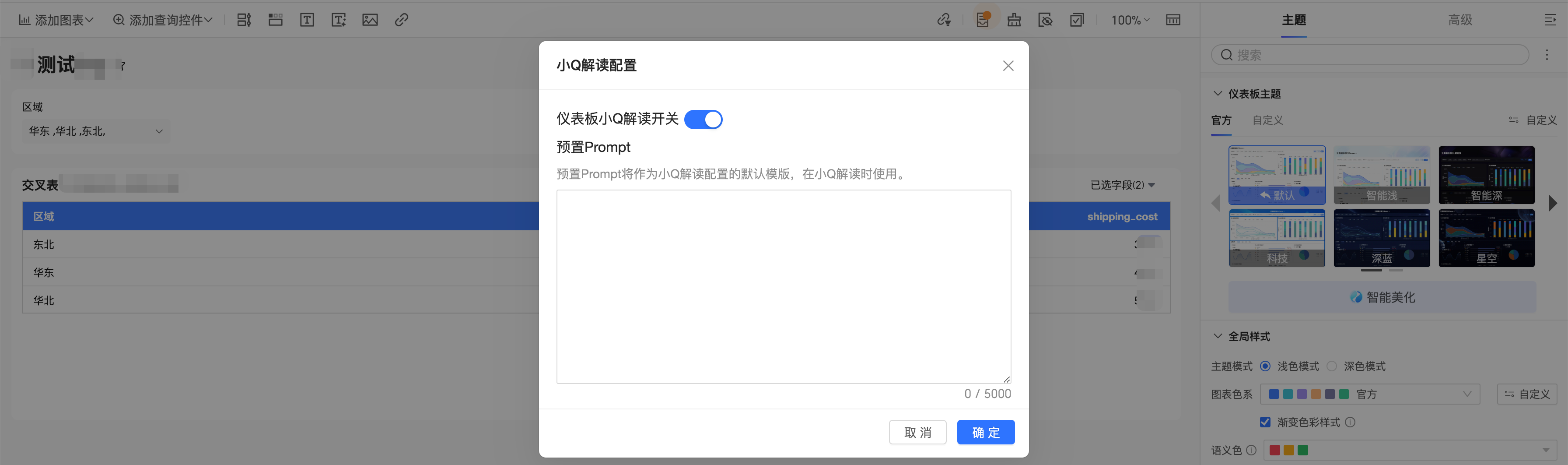Go to the previous theme page arrow
The height and width of the screenshot is (465, 1568).
click(x=1216, y=204)
